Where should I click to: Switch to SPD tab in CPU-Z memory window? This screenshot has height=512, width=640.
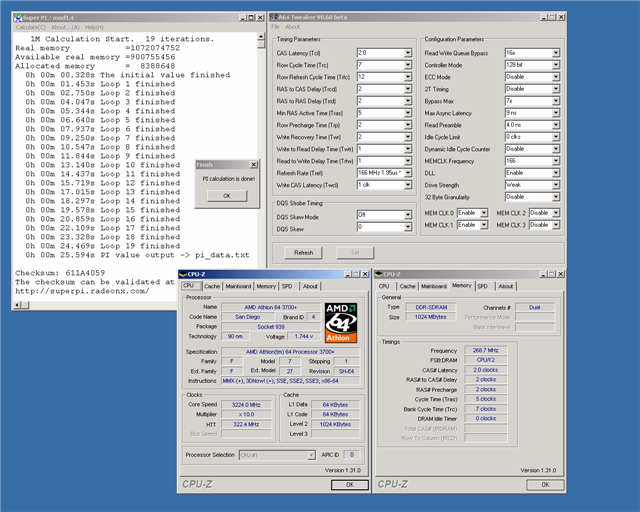[x=482, y=286]
